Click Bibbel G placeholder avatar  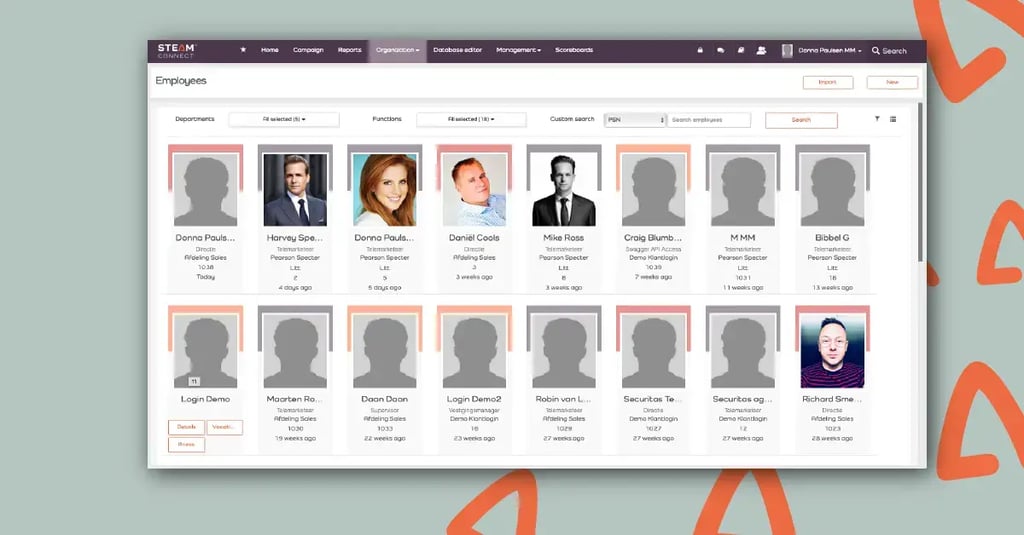[832, 189]
